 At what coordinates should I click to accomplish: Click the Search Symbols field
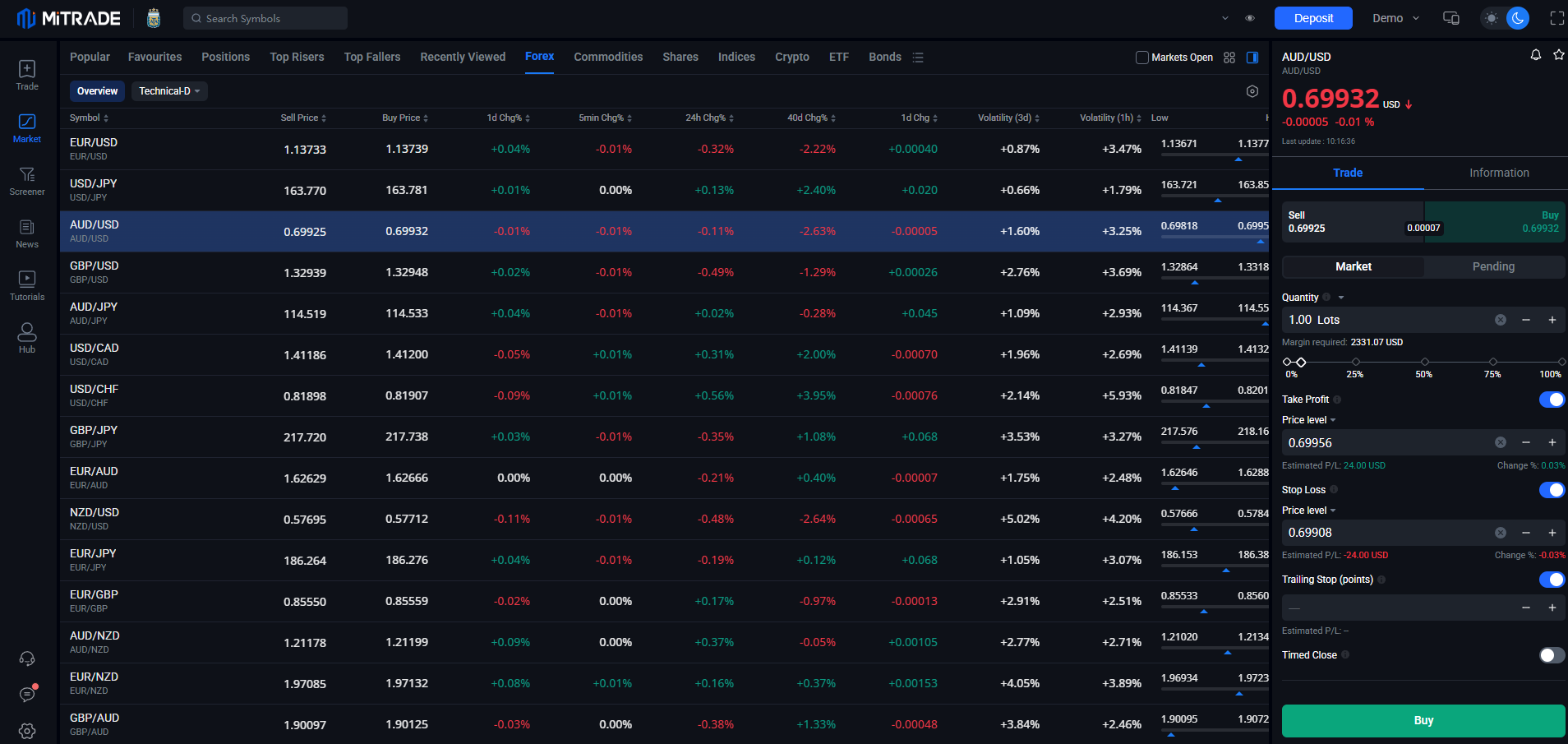265,18
